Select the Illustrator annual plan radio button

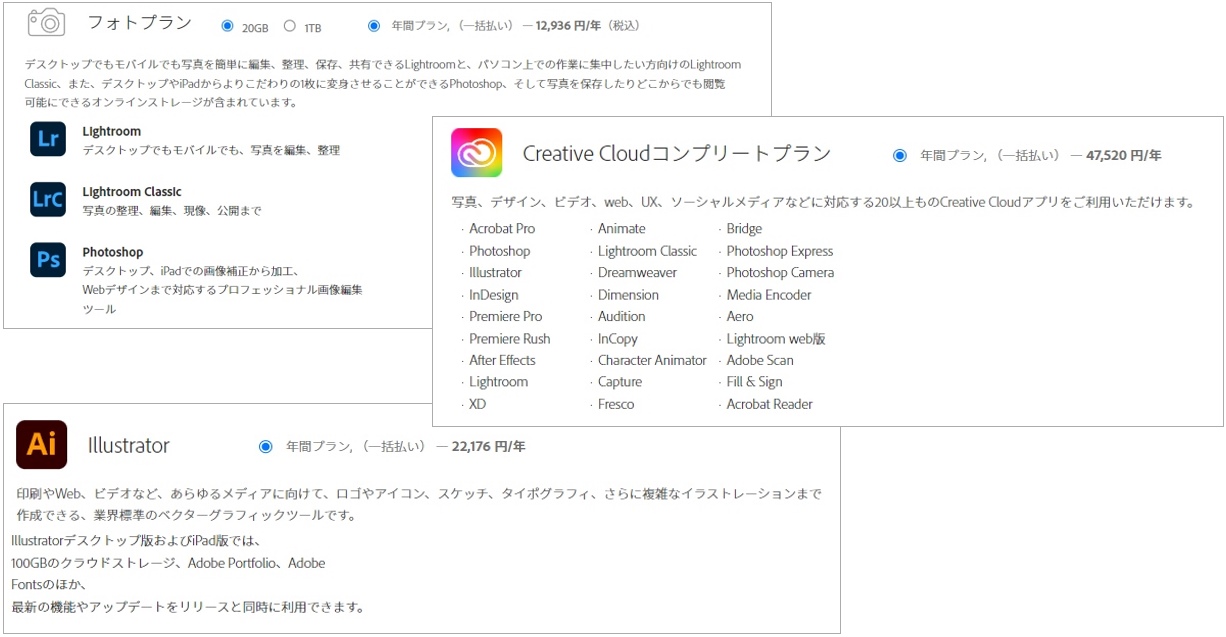coord(265,446)
